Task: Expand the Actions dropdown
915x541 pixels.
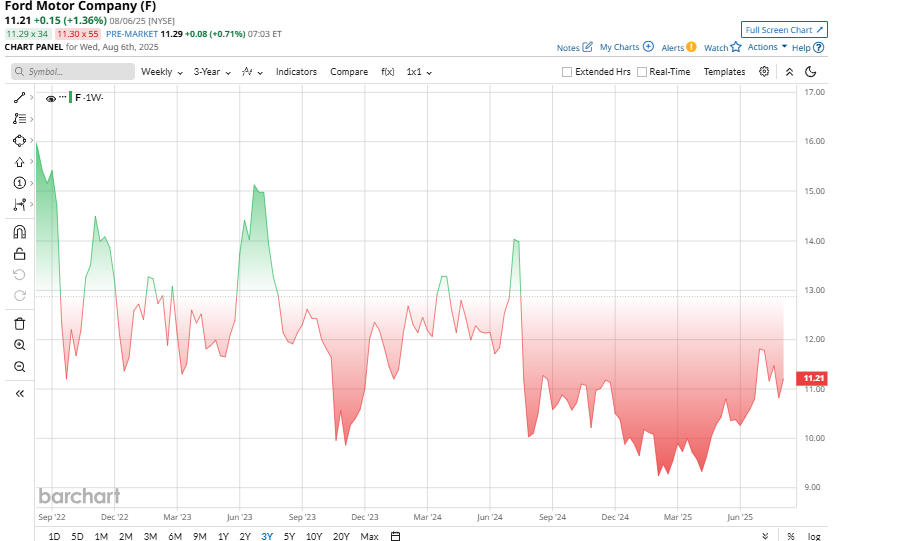Action: pyautogui.click(x=767, y=47)
